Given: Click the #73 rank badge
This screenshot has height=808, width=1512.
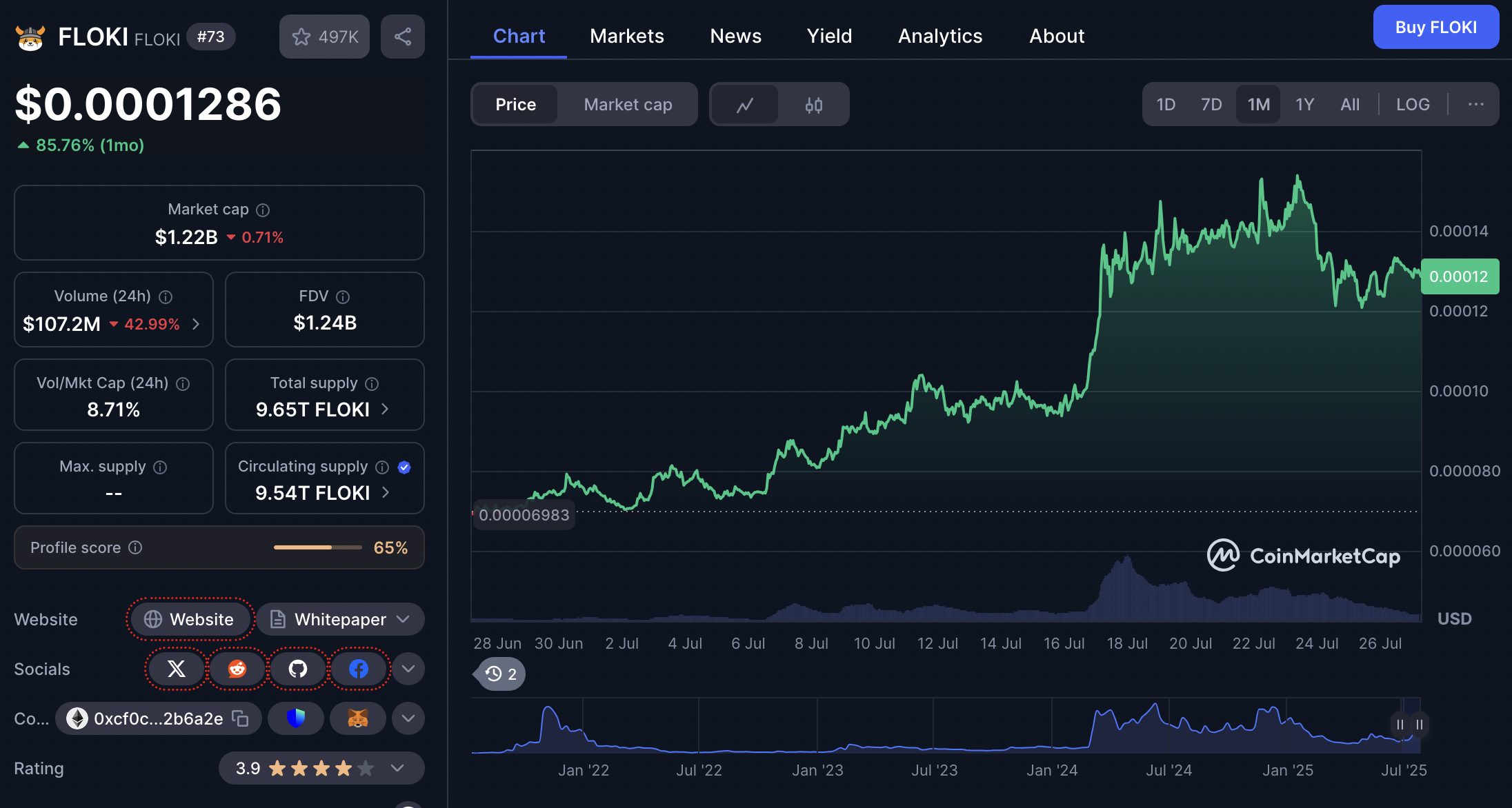Looking at the screenshot, I should point(211,37).
